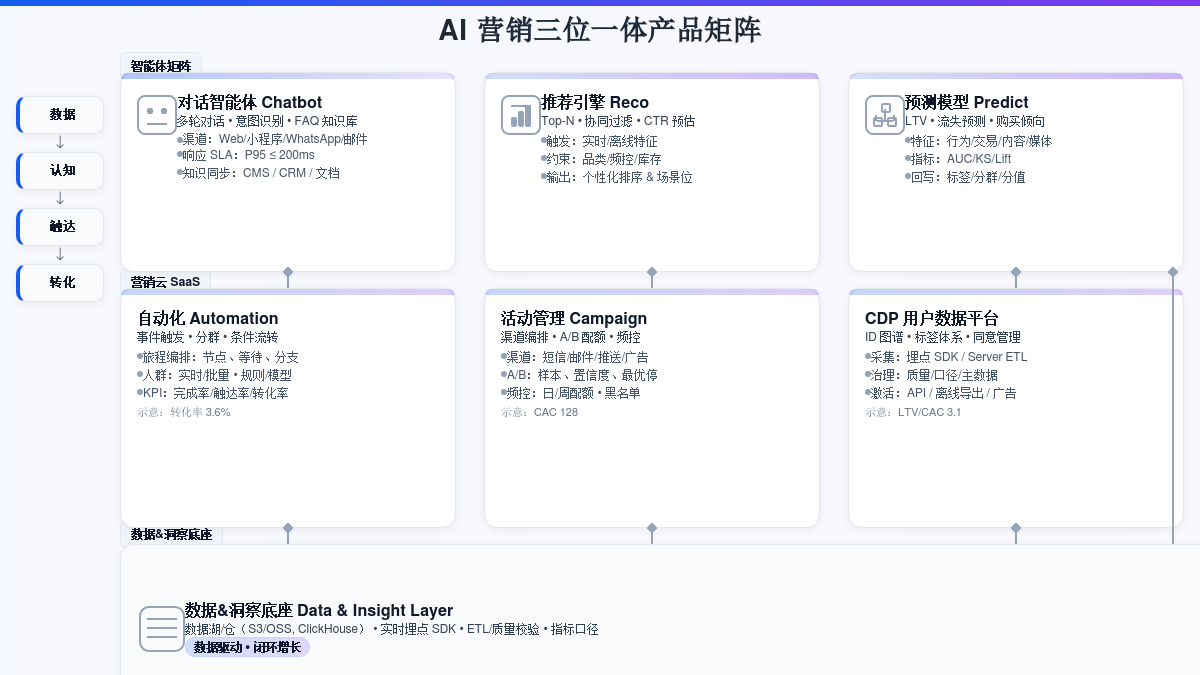Open the 活动管理 Campaign card title
The height and width of the screenshot is (675, 1200).
pyautogui.click(x=573, y=319)
